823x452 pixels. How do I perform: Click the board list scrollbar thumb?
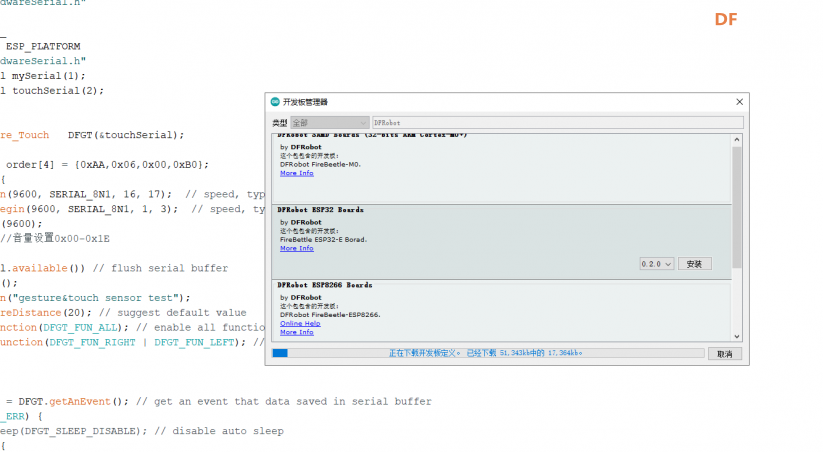pyautogui.click(x=737, y=207)
